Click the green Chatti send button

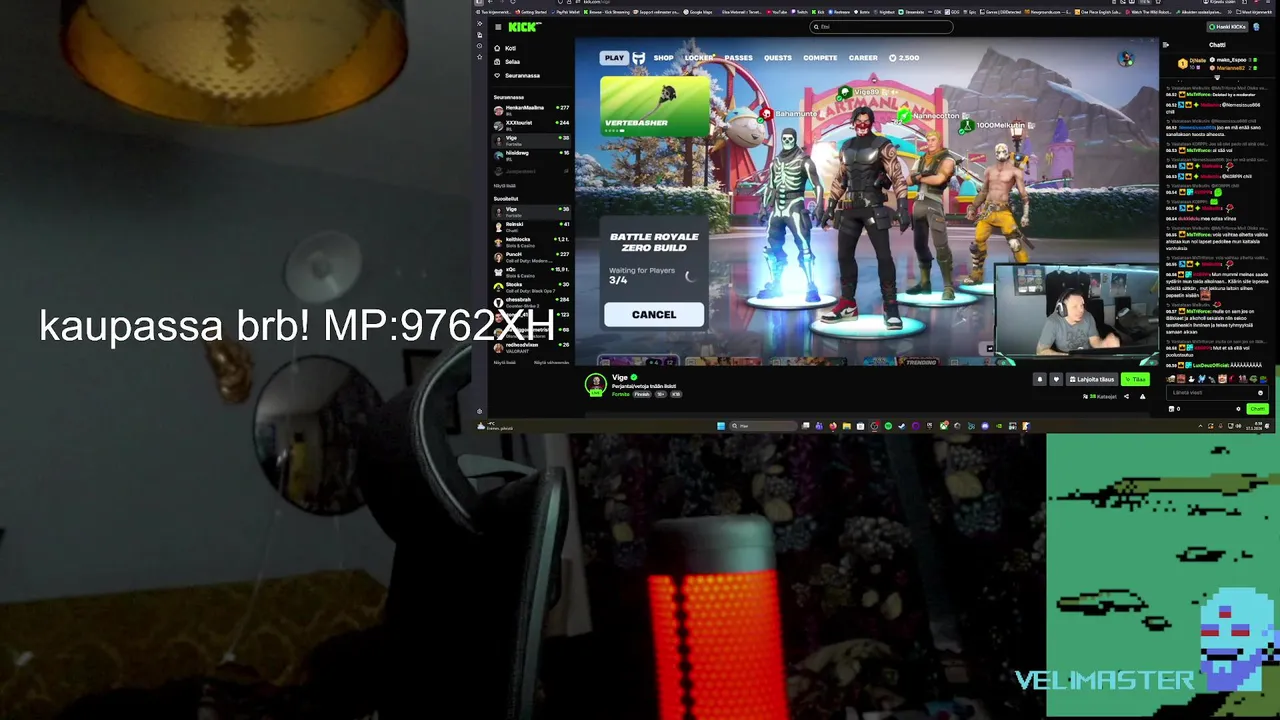[1257, 409]
